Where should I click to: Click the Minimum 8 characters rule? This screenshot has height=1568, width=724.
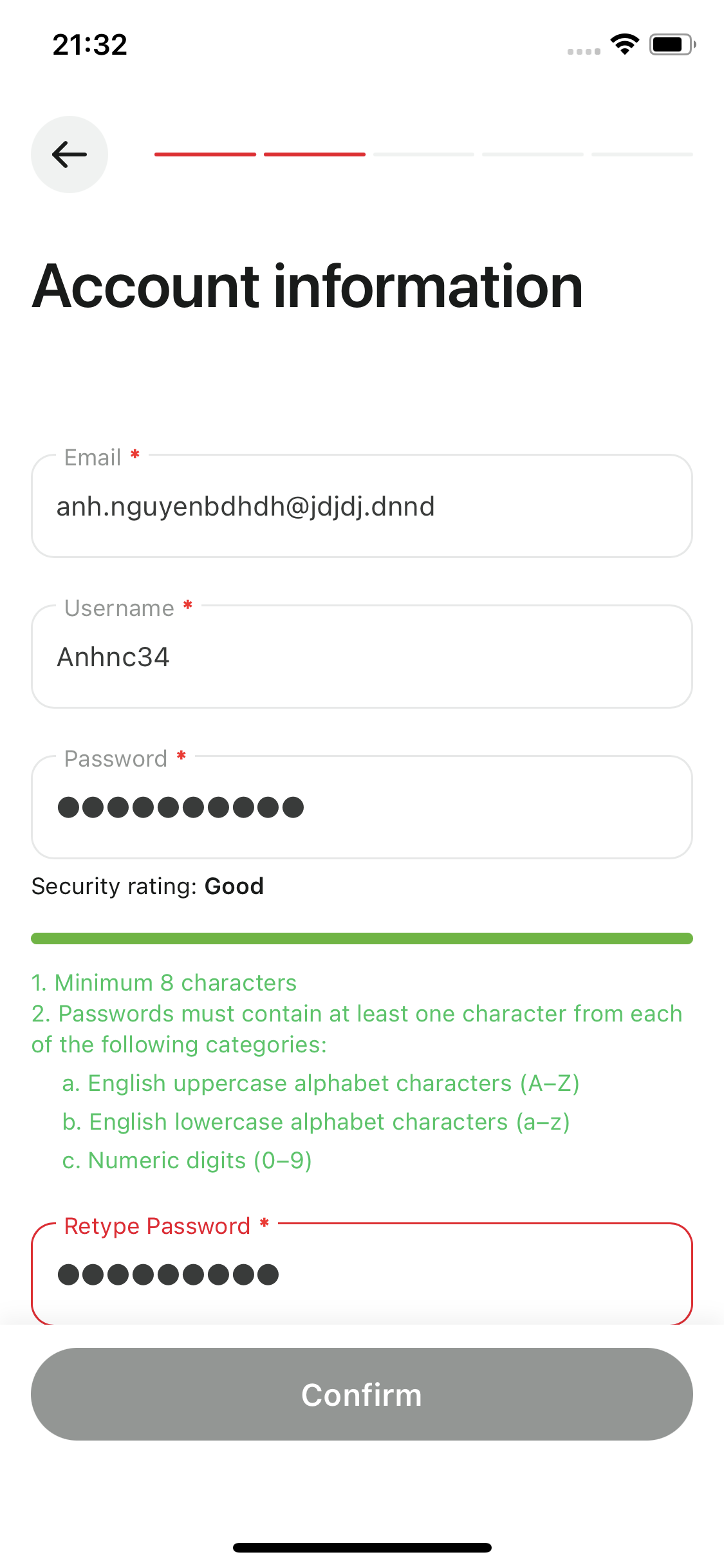click(x=164, y=983)
